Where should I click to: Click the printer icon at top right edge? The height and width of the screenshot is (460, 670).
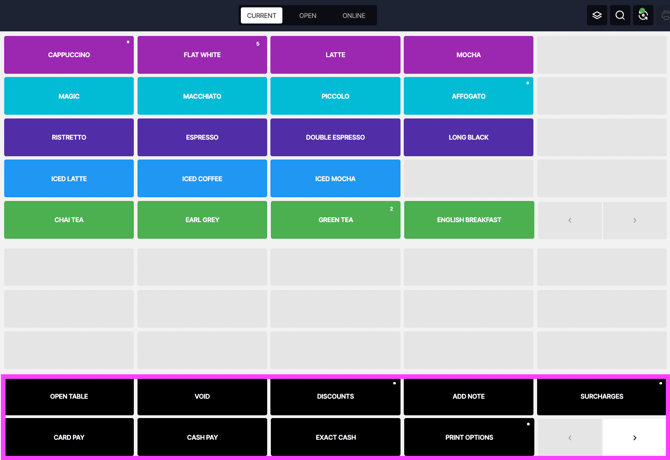click(665, 15)
